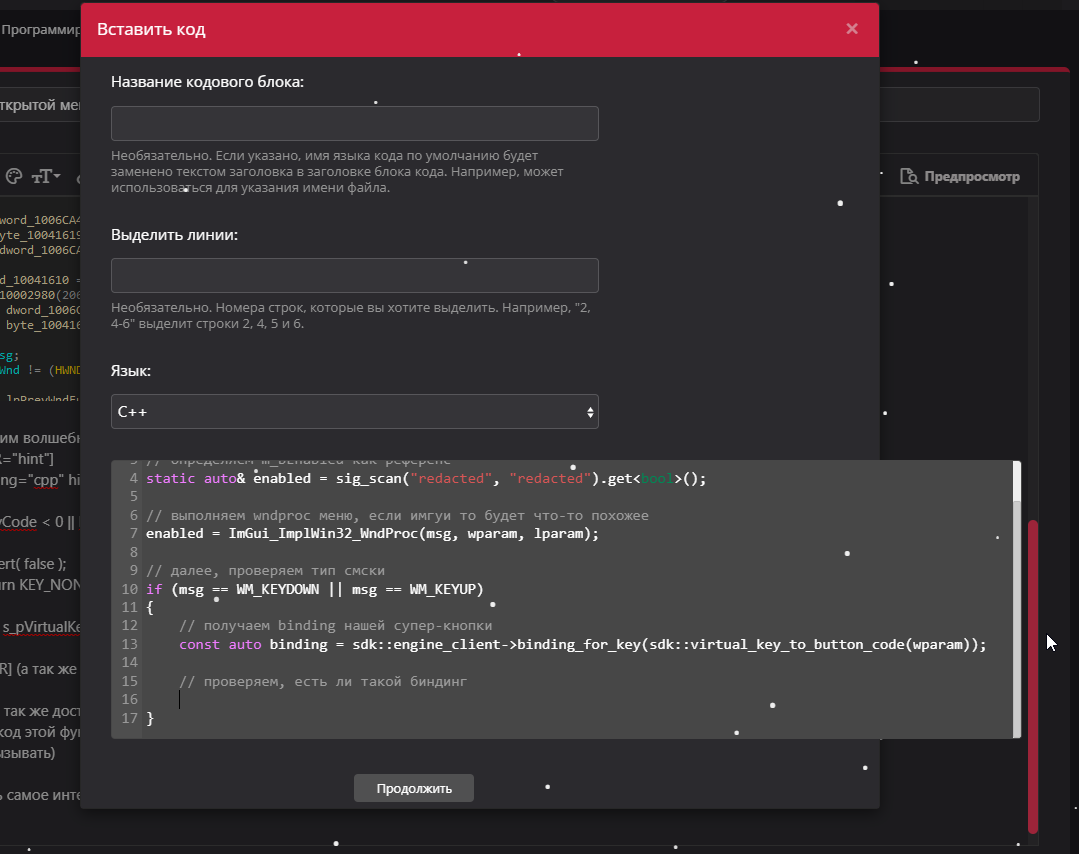Place cursor on empty line 16
Viewport: 1079px width, 854px height.
coord(400,699)
